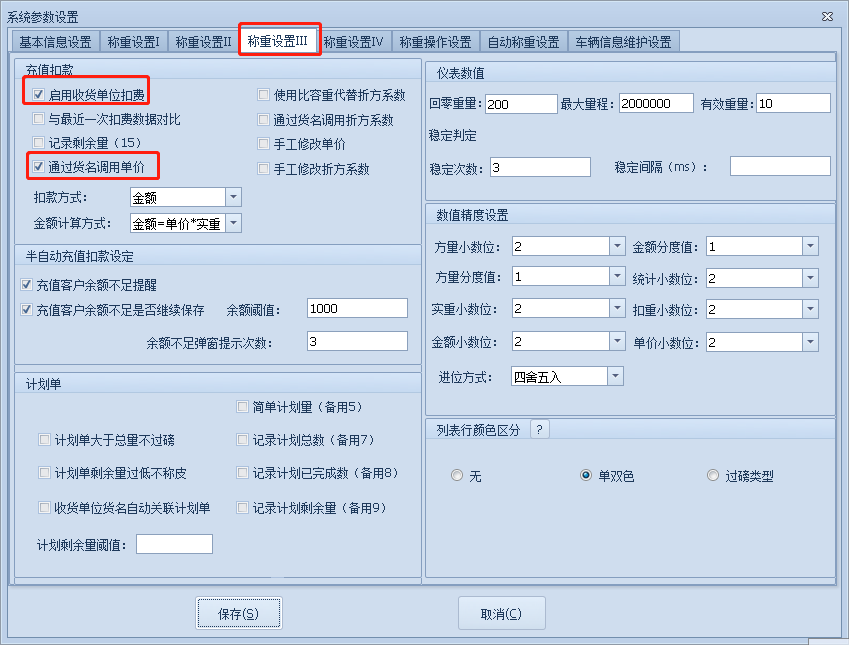Click the 保存(S) button
Viewport: 849px width, 645px height.
[x=238, y=614]
